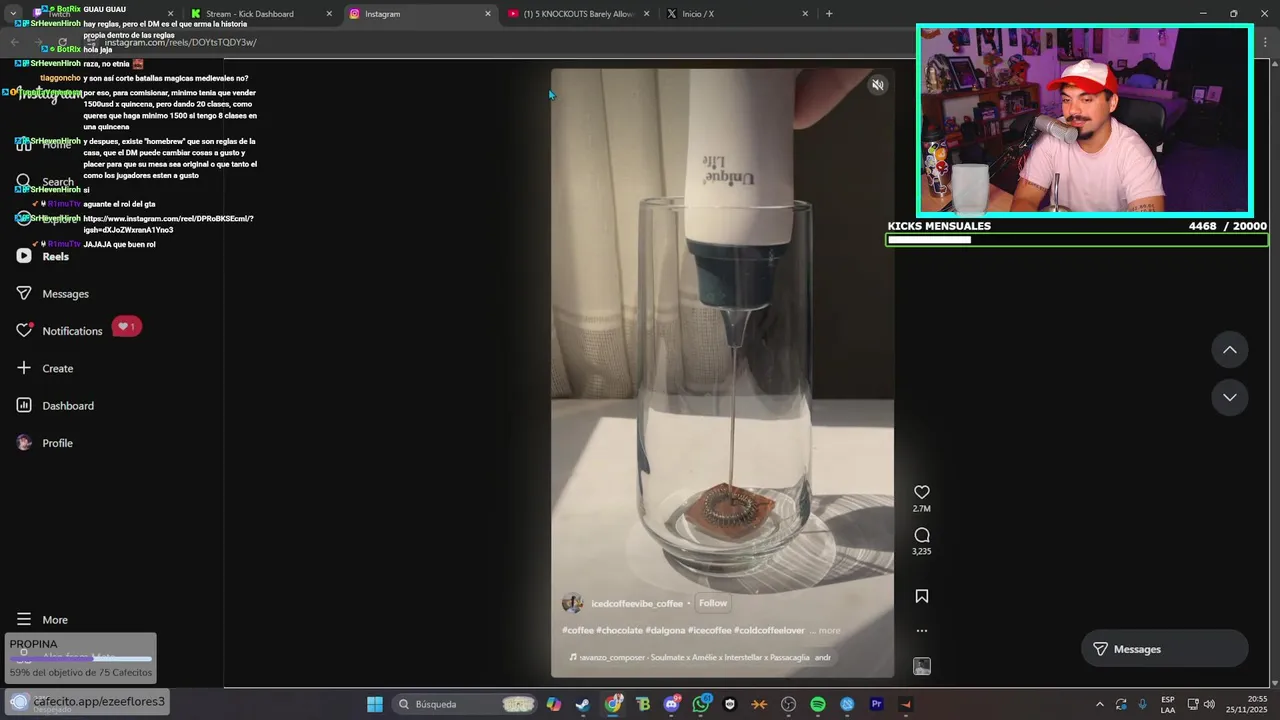Open Chrome from the taskbar
This screenshot has width=1280, height=720.
point(613,704)
